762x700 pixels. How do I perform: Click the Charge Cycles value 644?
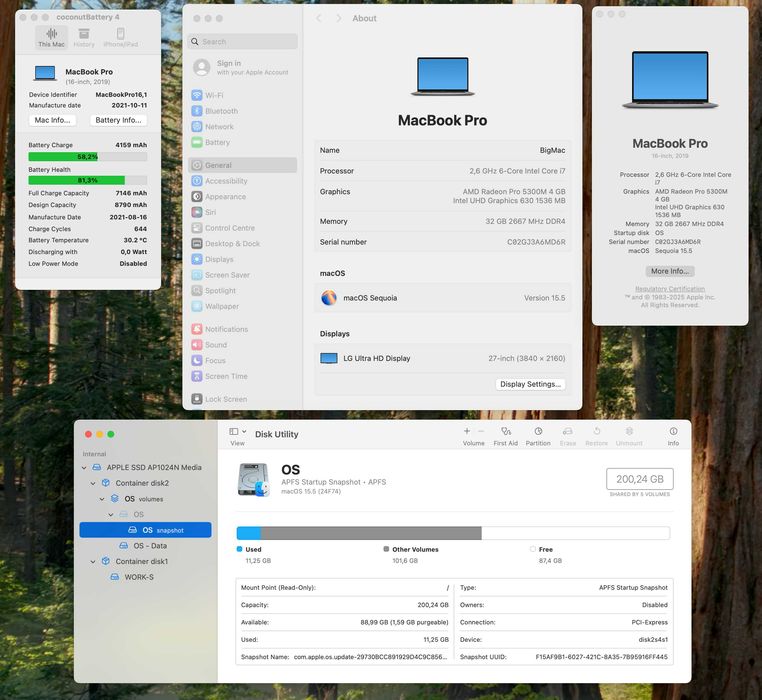pos(140,229)
